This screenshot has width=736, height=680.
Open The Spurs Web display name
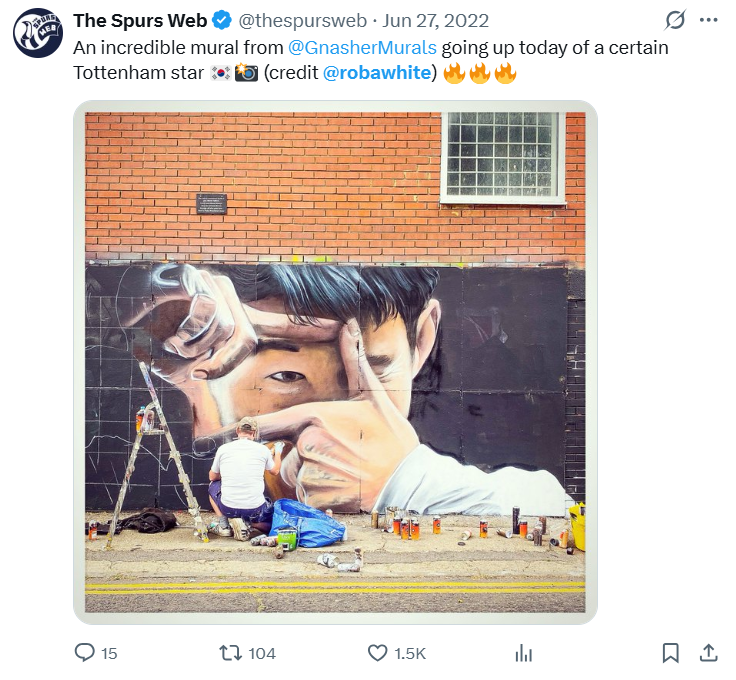(140, 20)
